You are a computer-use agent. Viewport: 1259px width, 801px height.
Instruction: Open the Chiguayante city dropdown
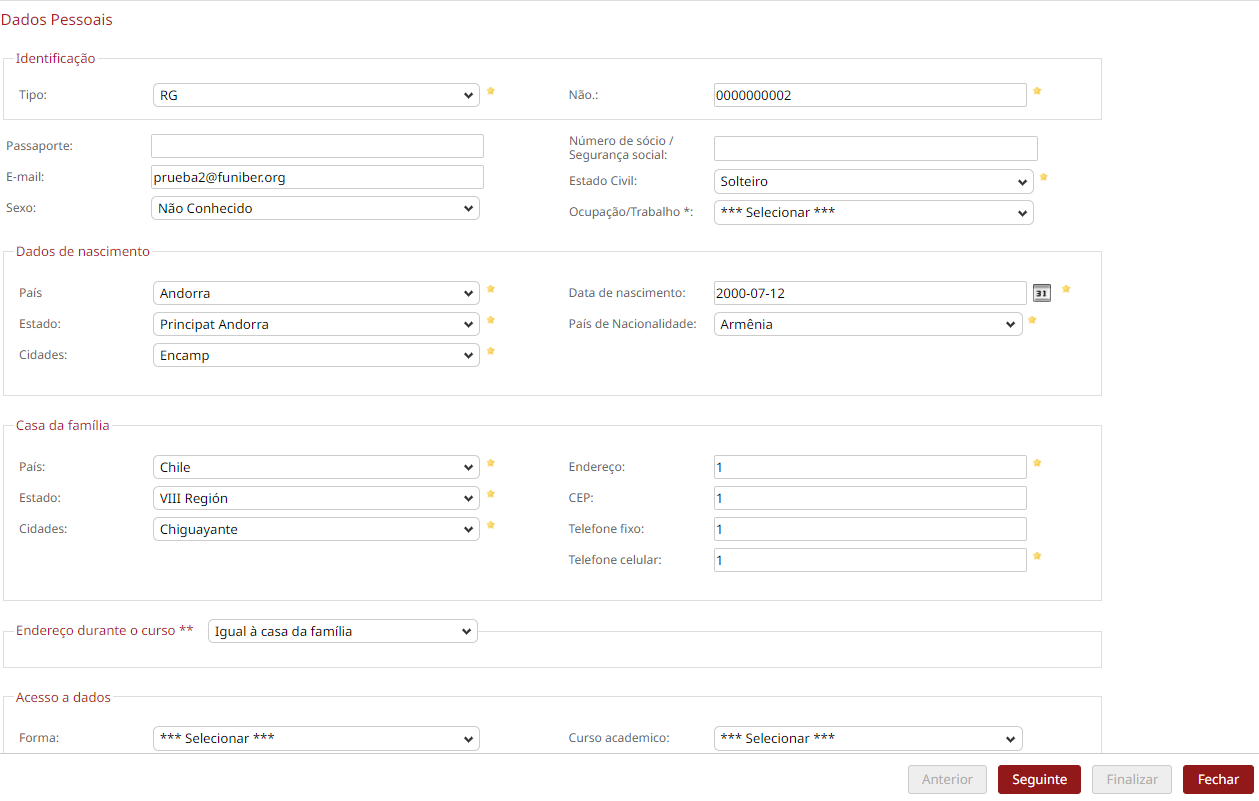click(x=315, y=529)
